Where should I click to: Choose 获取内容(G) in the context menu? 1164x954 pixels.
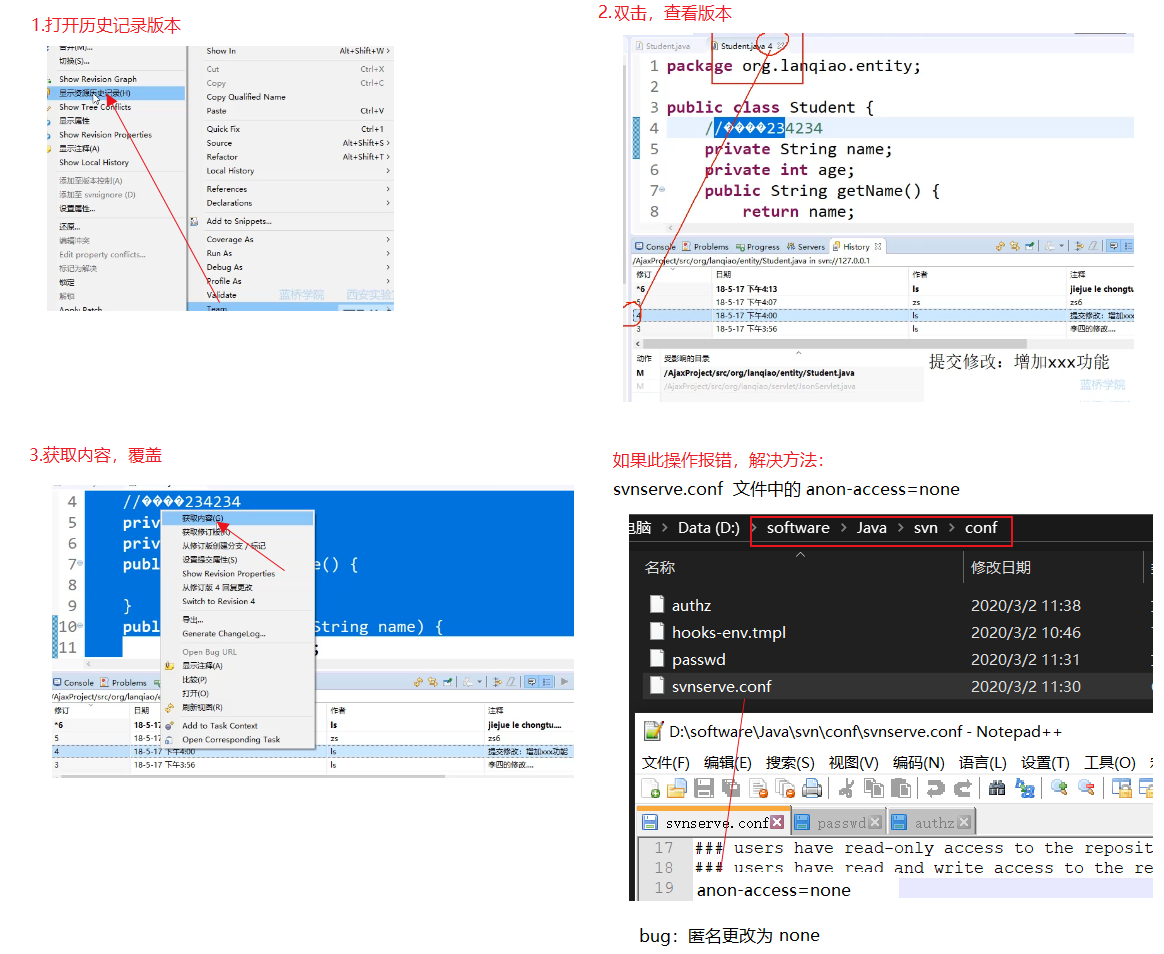coord(202,519)
